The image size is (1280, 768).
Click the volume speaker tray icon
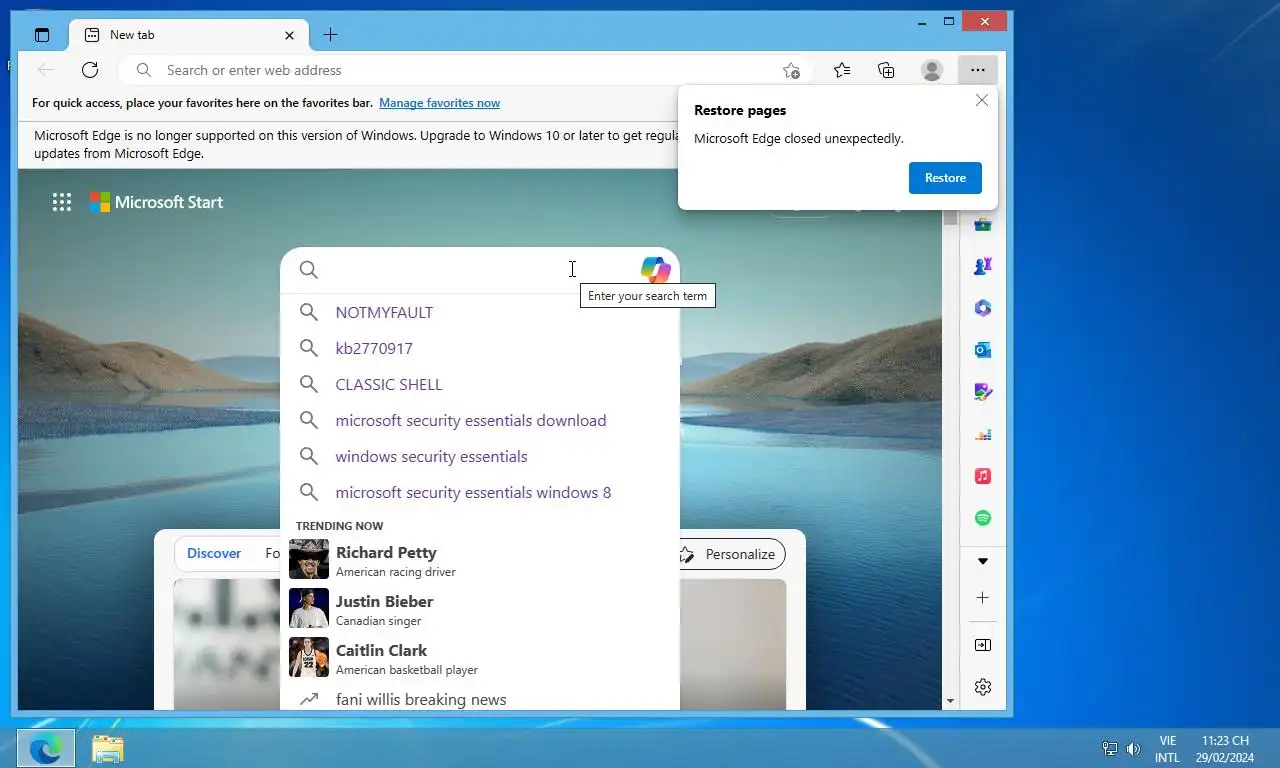(1133, 748)
